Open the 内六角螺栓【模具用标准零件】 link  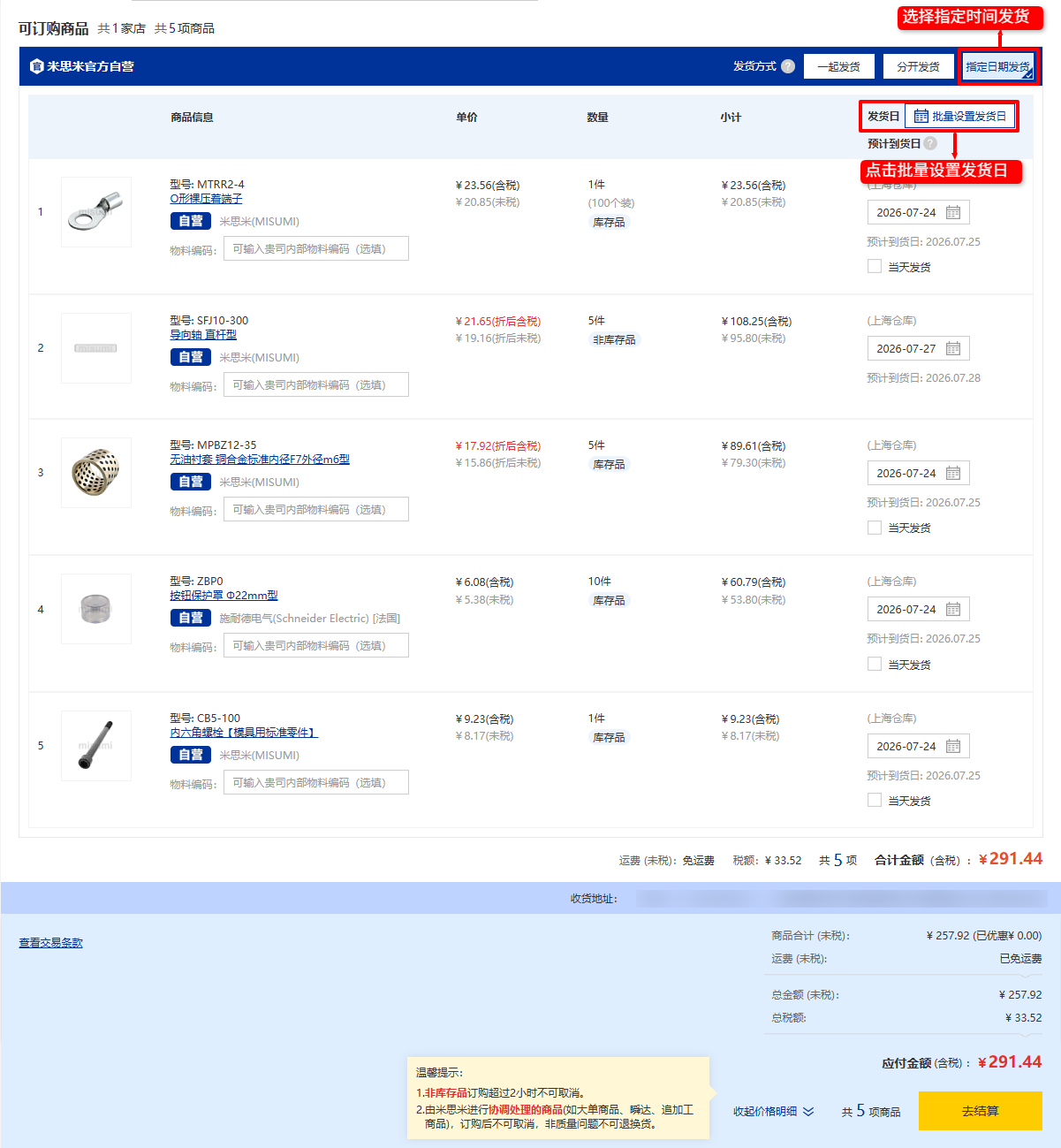(x=244, y=733)
